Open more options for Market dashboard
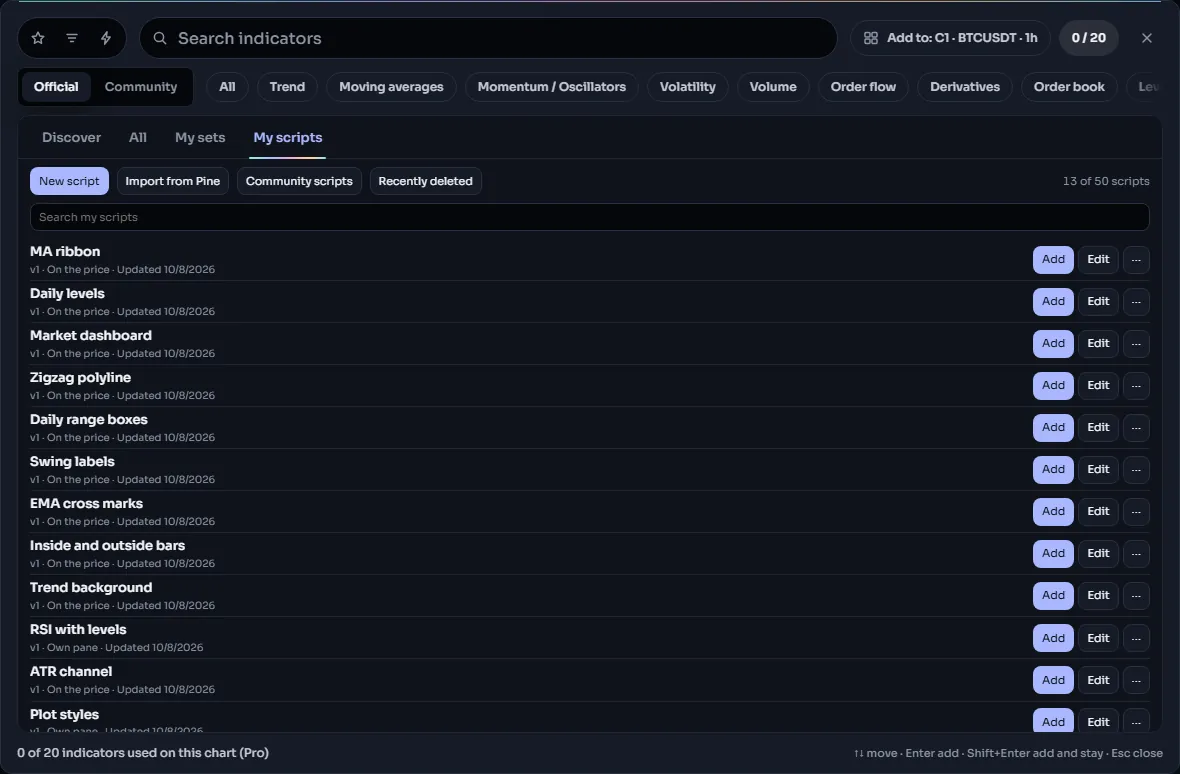1180x774 pixels. coord(1136,344)
